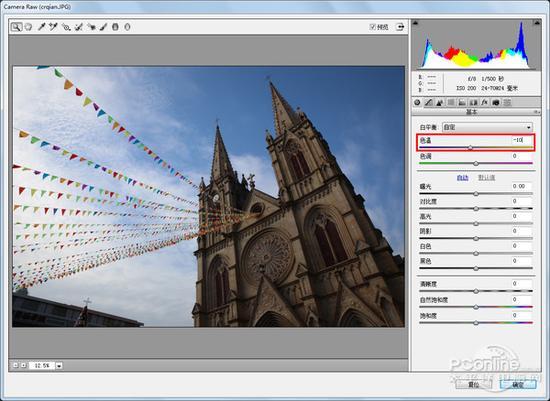Toggle highlight clipping warning in histogram
This screenshot has width=550, height=401.
click(537, 23)
